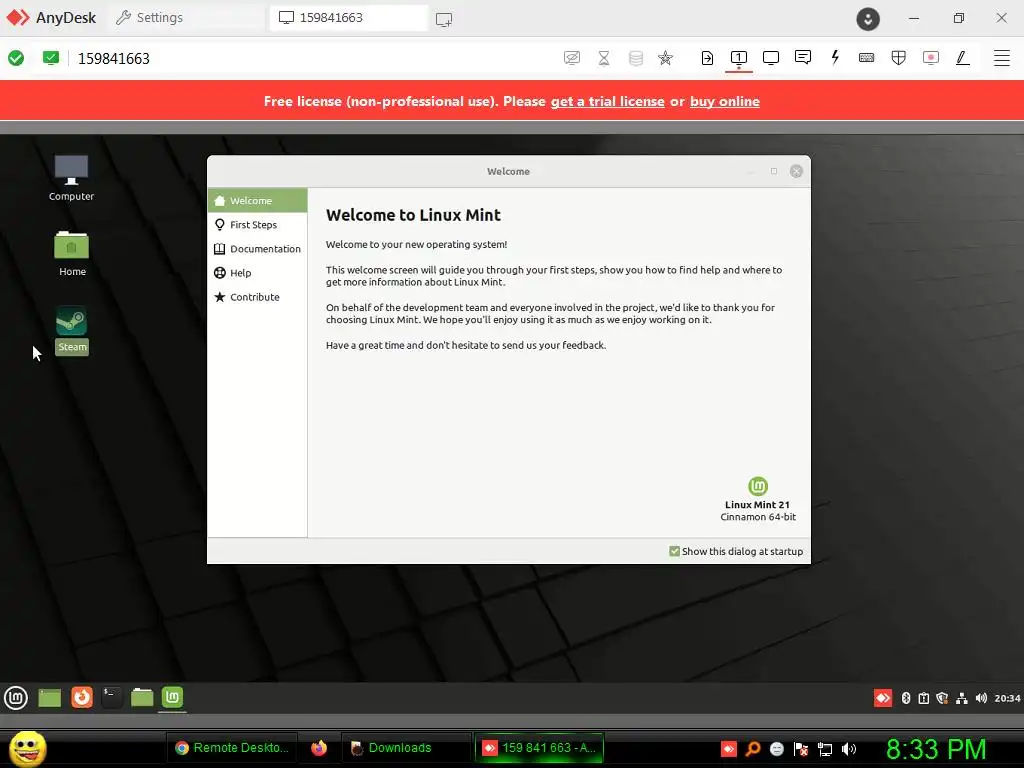Image resolution: width=1024 pixels, height=768 pixels.
Task: Open display settings monitor icon in AnyDesk toolbar
Action: click(x=771, y=58)
